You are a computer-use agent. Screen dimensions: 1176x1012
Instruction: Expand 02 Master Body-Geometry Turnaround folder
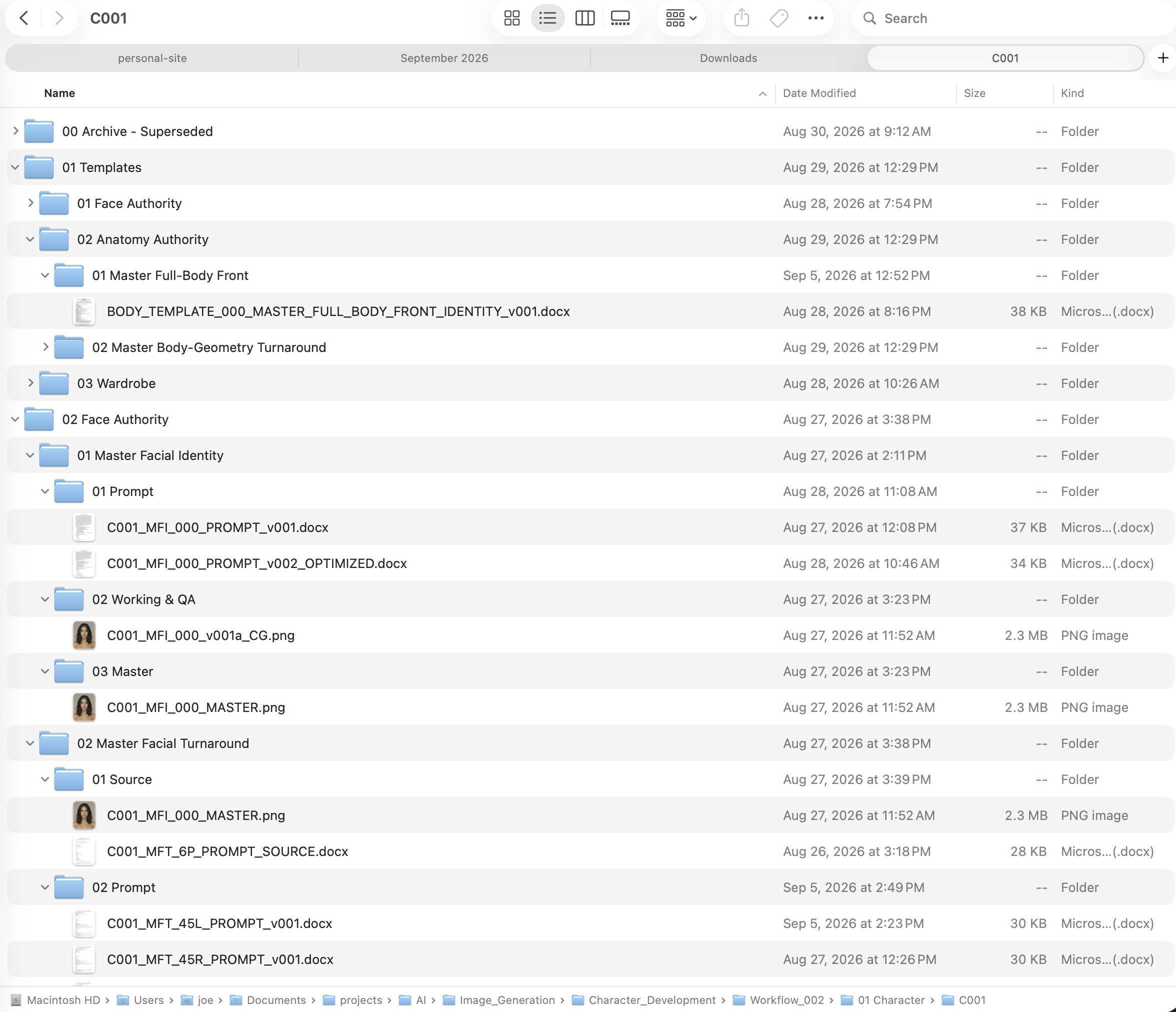(45, 347)
